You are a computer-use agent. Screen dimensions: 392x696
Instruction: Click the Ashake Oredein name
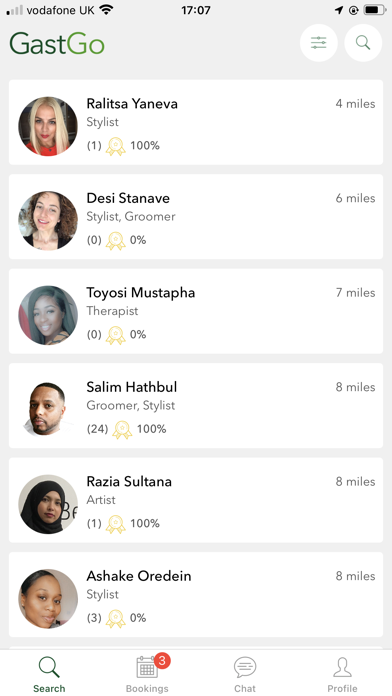pos(139,576)
